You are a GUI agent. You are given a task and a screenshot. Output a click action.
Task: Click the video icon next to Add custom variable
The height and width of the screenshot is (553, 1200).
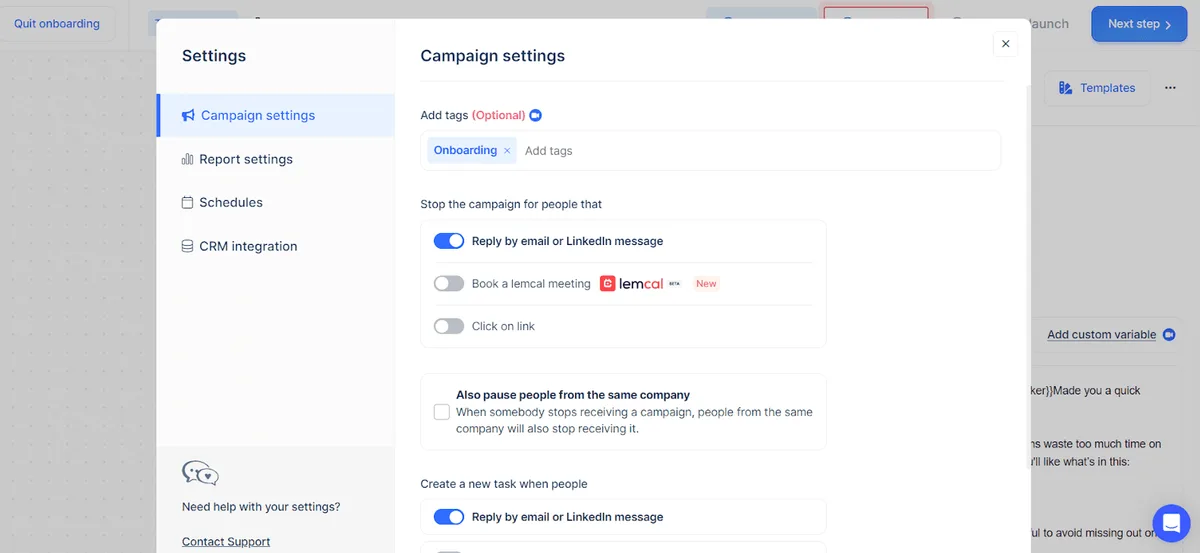point(1169,335)
